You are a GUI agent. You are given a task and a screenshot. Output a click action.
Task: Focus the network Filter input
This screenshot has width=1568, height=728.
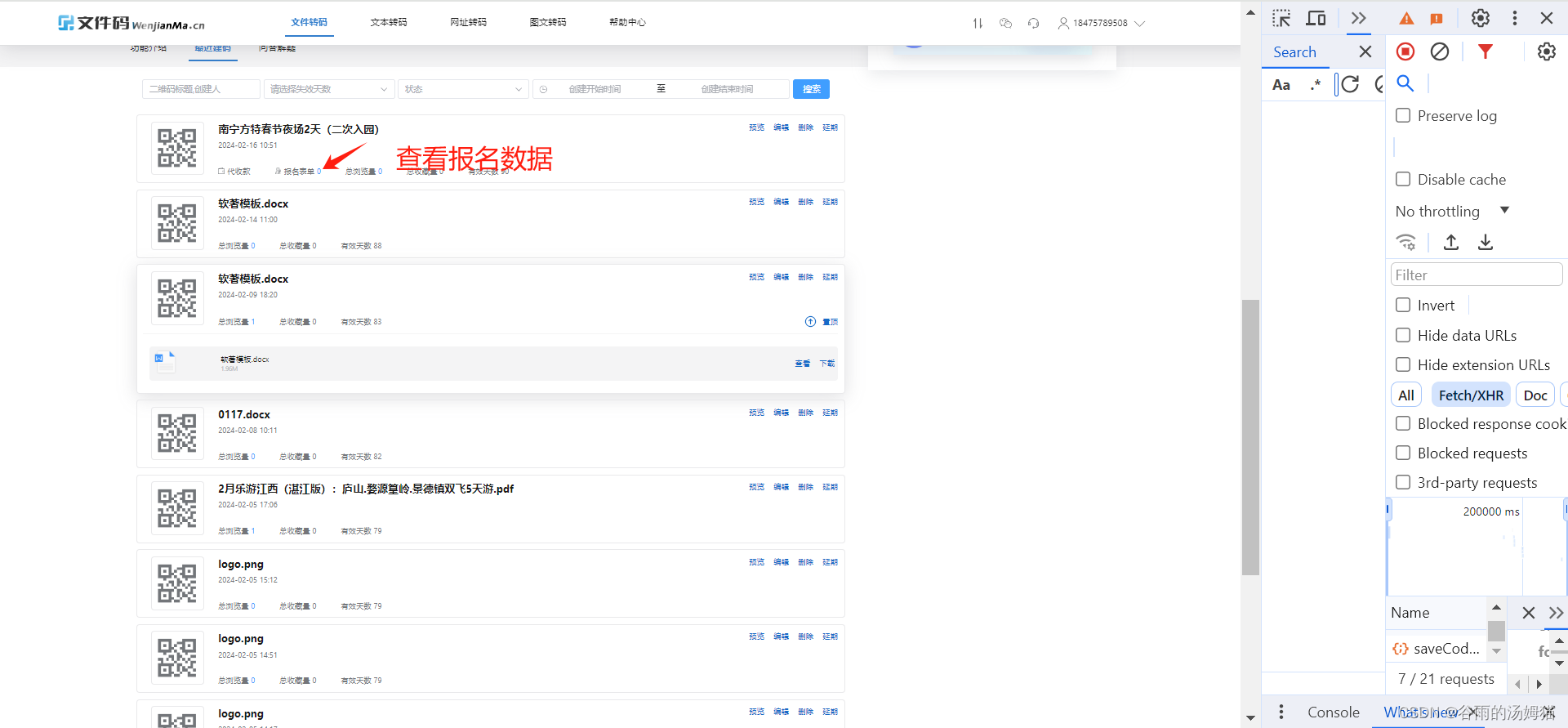tap(1477, 275)
